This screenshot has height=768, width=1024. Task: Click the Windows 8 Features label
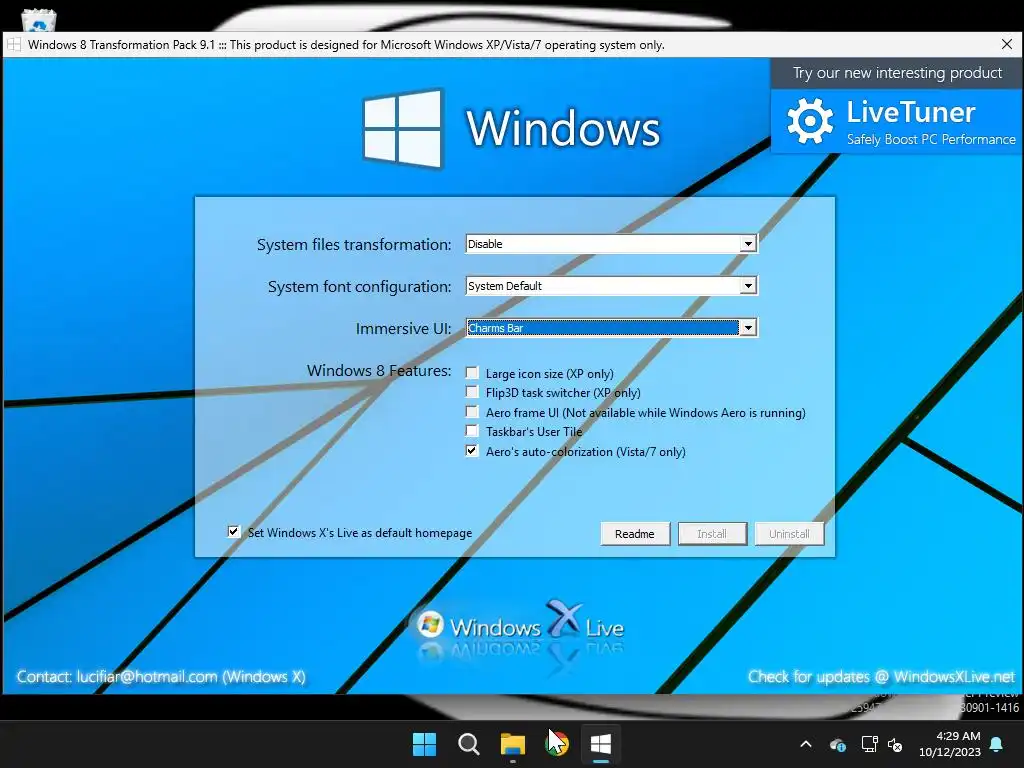(x=379, y=370)
